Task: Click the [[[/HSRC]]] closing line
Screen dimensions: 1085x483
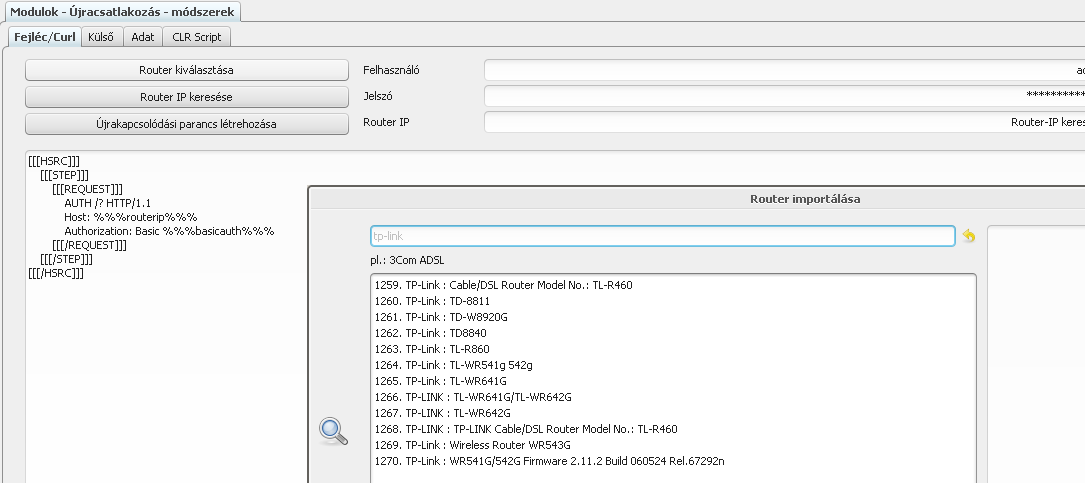Action: pyautogui.click(x=56, y=273)
